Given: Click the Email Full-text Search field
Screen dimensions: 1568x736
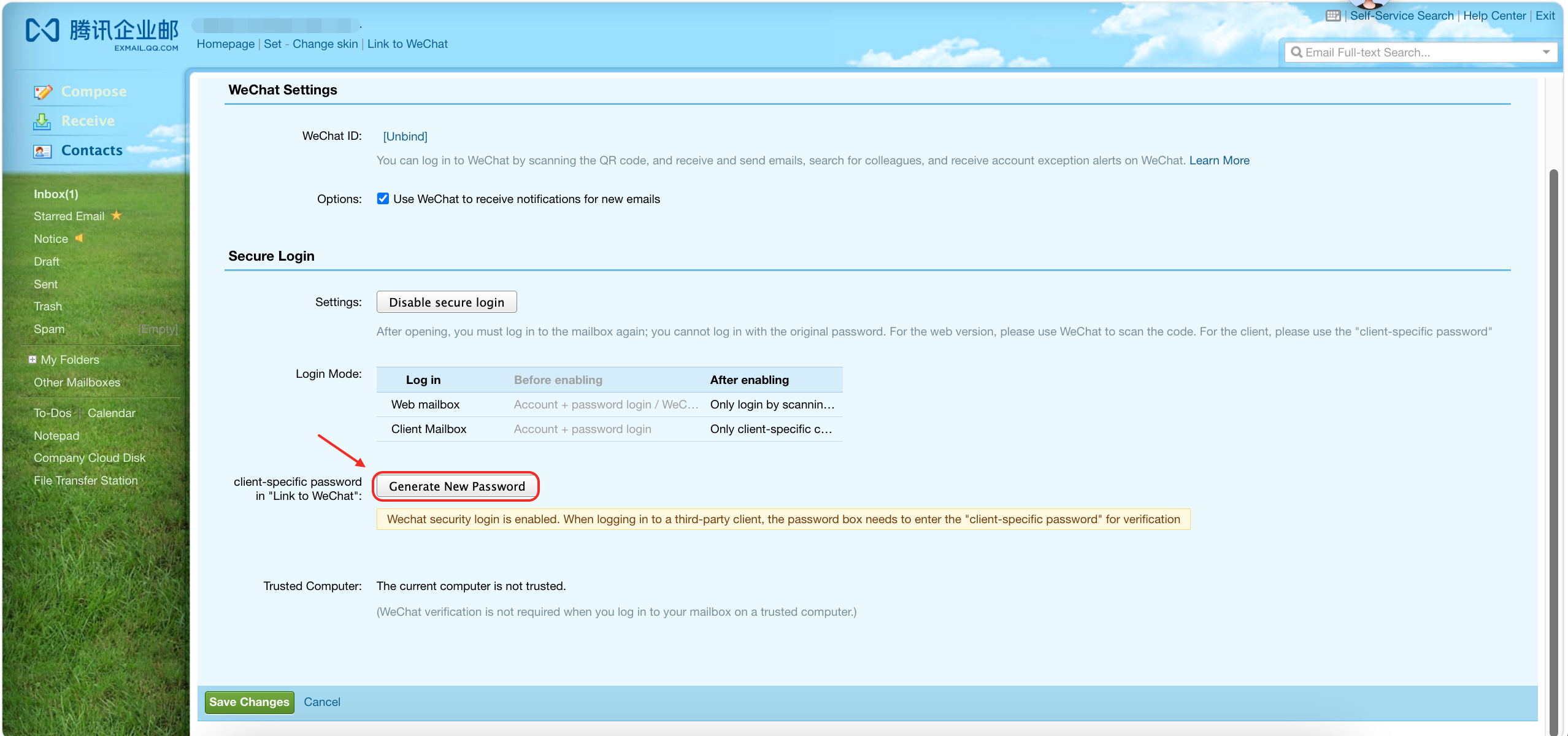Looking at the screenshot, I should [x=1420, y=52].
